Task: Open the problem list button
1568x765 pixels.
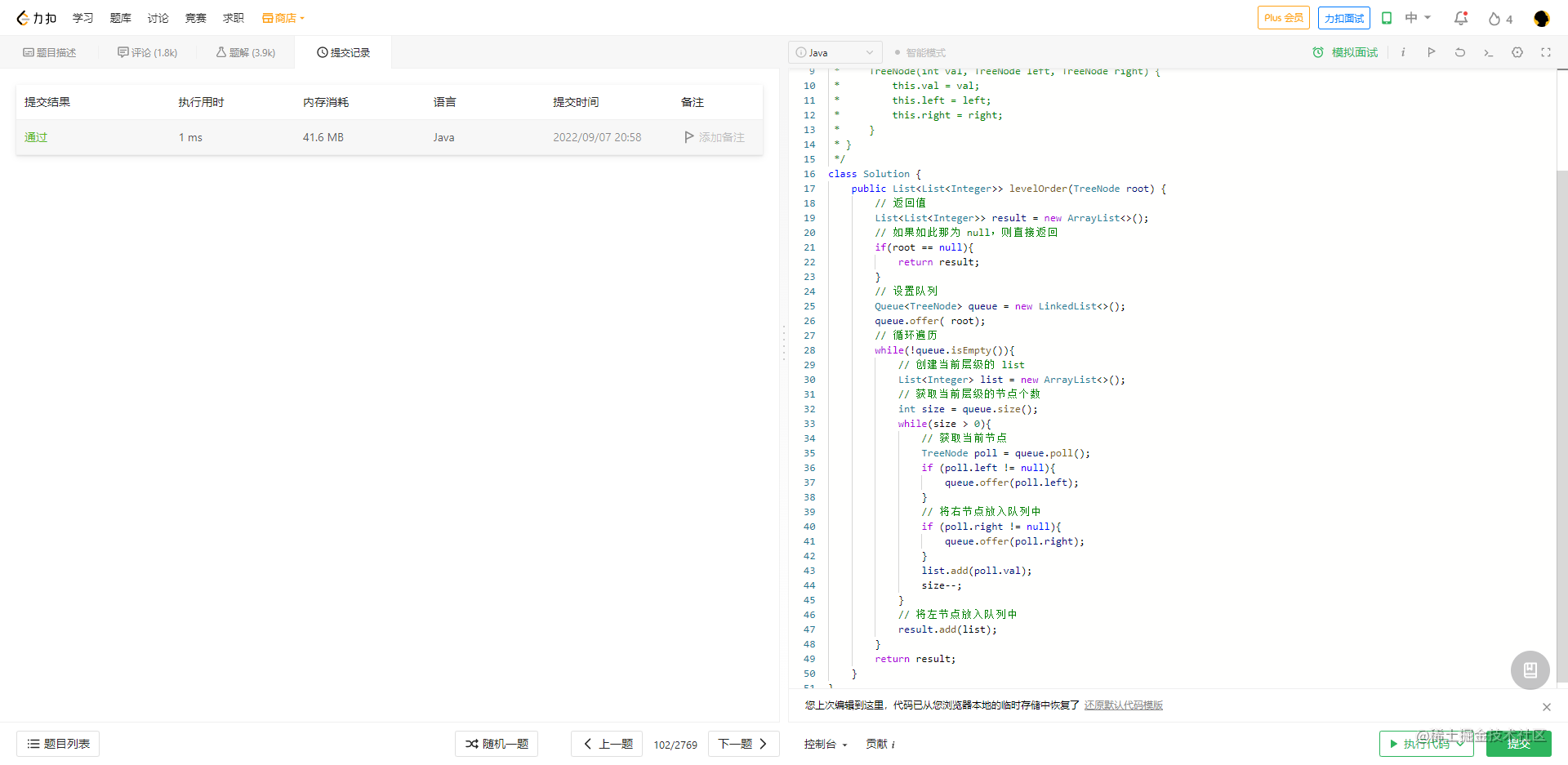Action: [58, 744]
